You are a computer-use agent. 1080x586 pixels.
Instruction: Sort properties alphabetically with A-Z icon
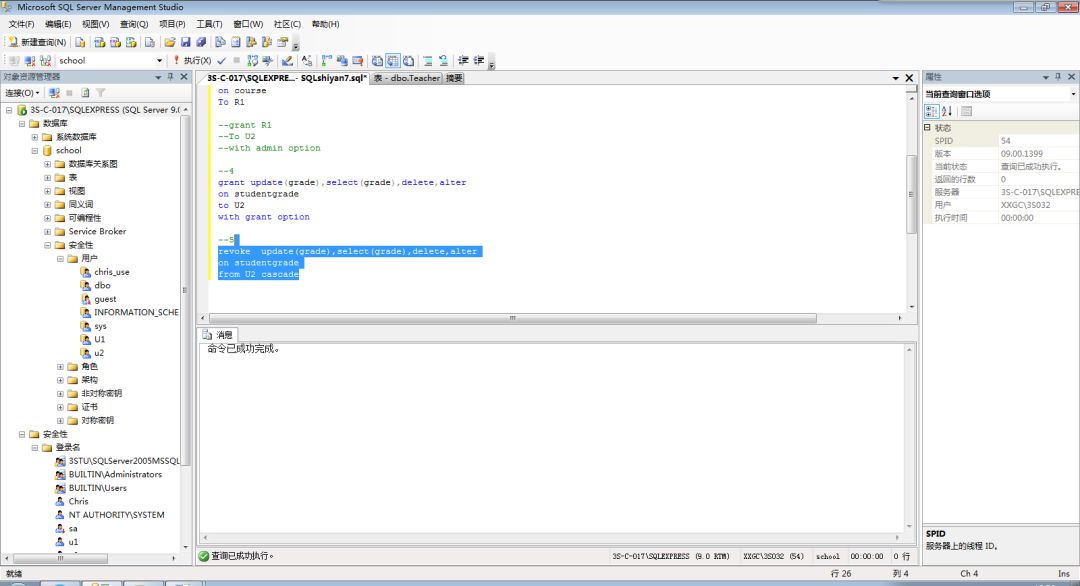[x=947, y=111]
